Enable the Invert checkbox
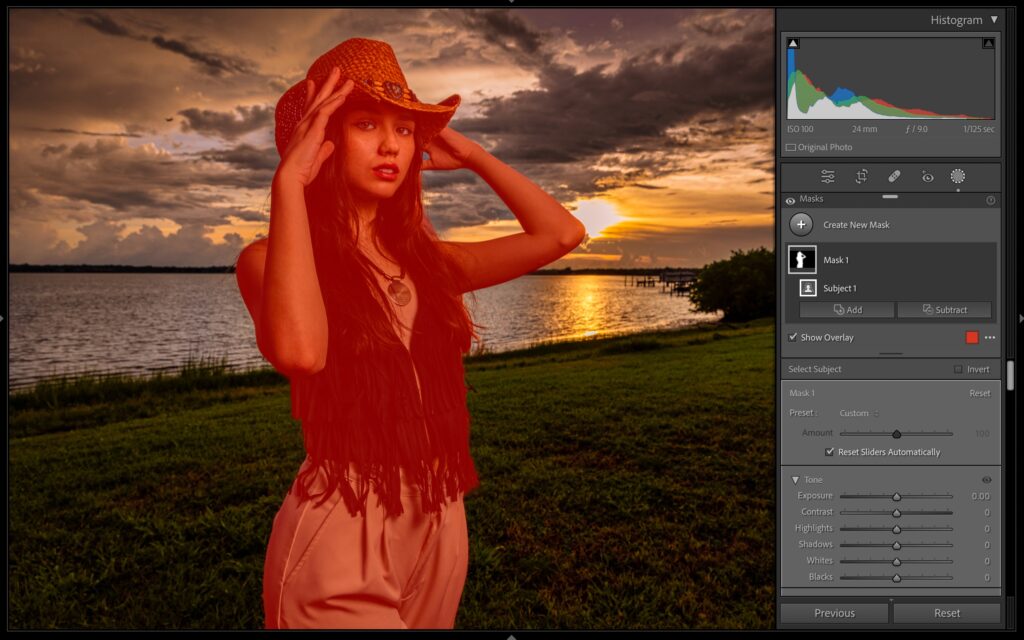The width and height of the screenshot is (1024, 640). tap(958, 370)
